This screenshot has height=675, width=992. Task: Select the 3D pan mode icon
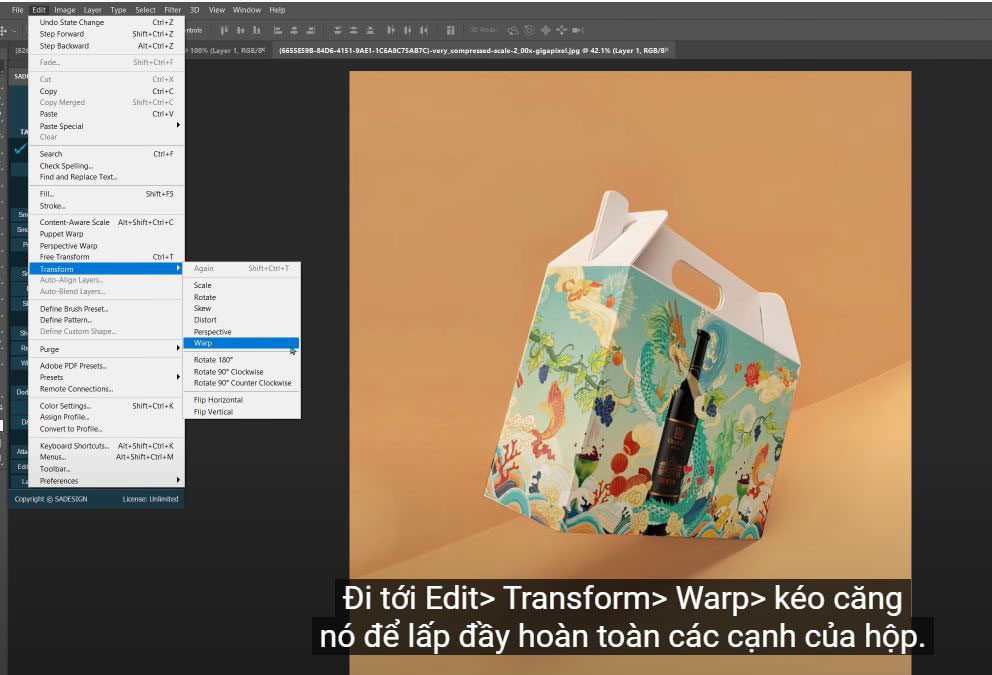coord(545,30)
